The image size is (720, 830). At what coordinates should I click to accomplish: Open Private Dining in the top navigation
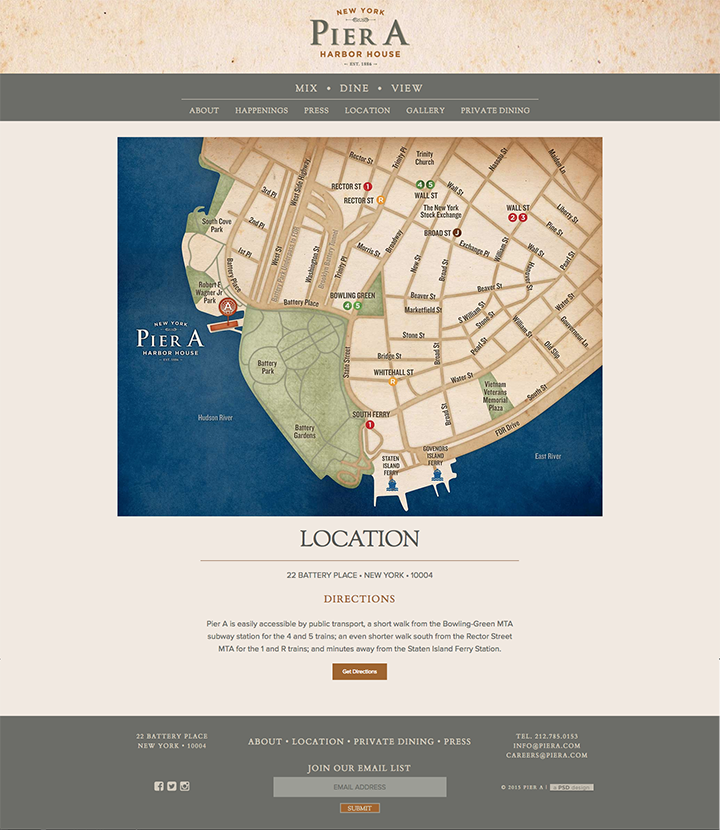pyautogui.click(x=495, y=110)
